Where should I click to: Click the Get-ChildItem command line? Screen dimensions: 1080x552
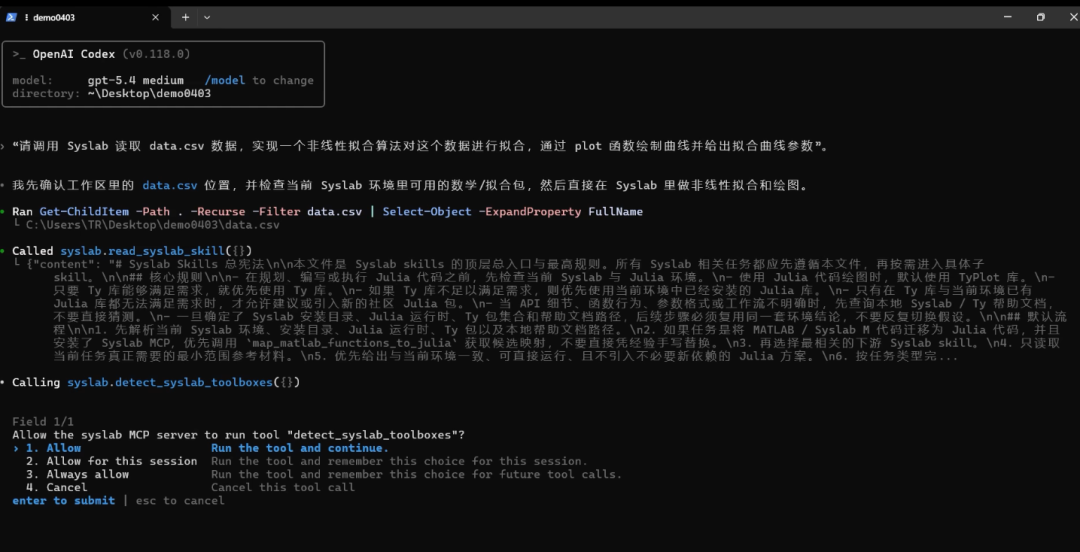point(327,212)
